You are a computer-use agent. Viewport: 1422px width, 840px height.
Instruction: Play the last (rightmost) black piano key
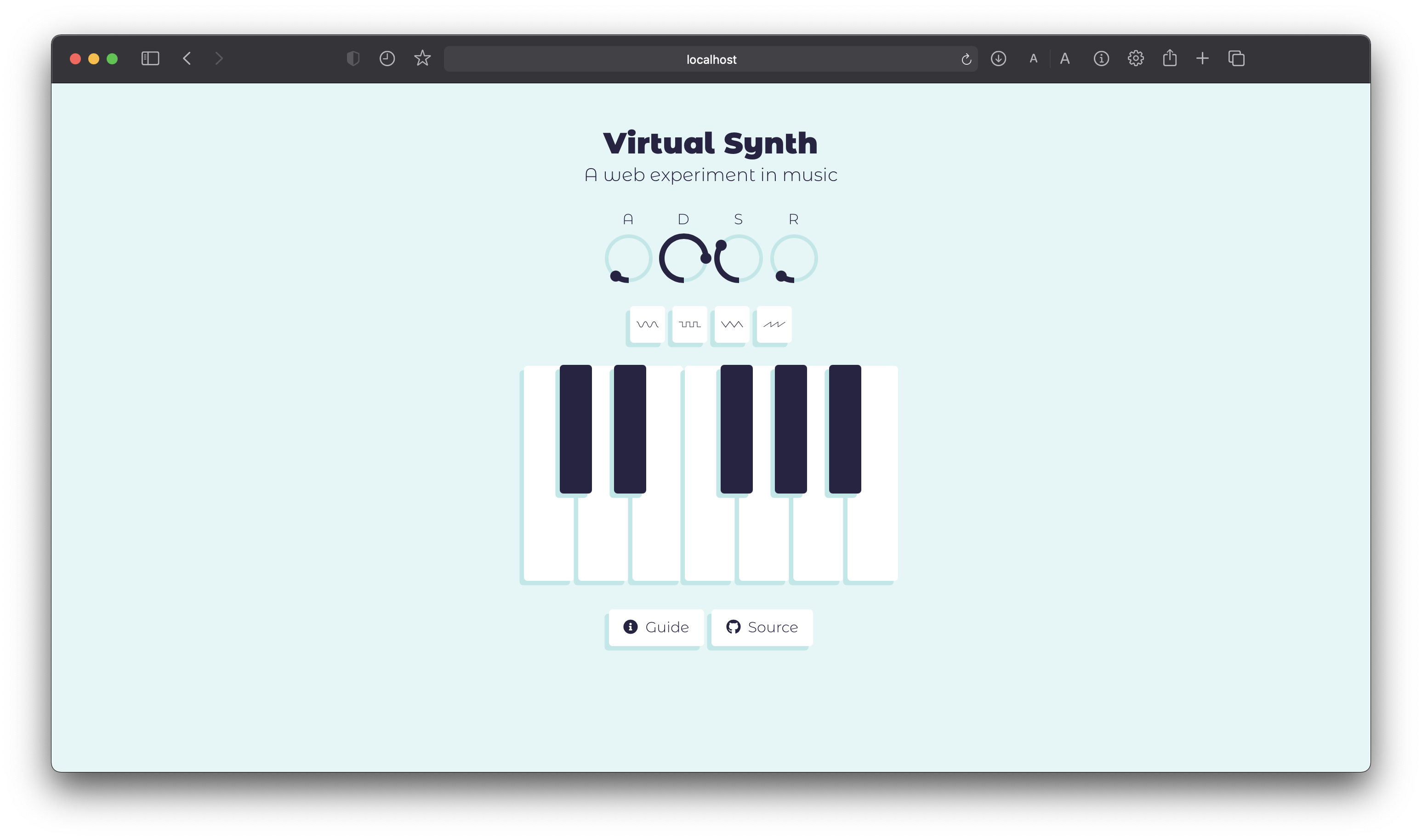(845, 428)
